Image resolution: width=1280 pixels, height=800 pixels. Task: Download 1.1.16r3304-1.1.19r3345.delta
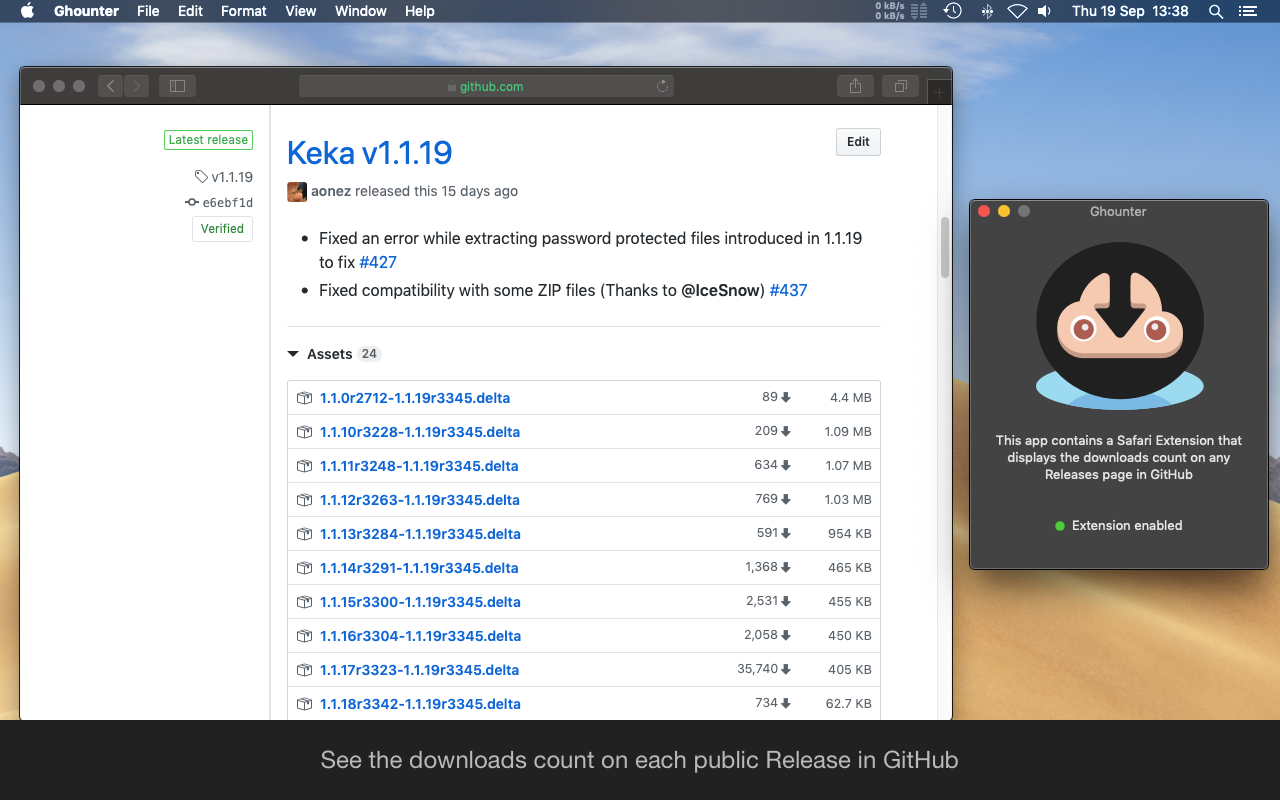420,636
